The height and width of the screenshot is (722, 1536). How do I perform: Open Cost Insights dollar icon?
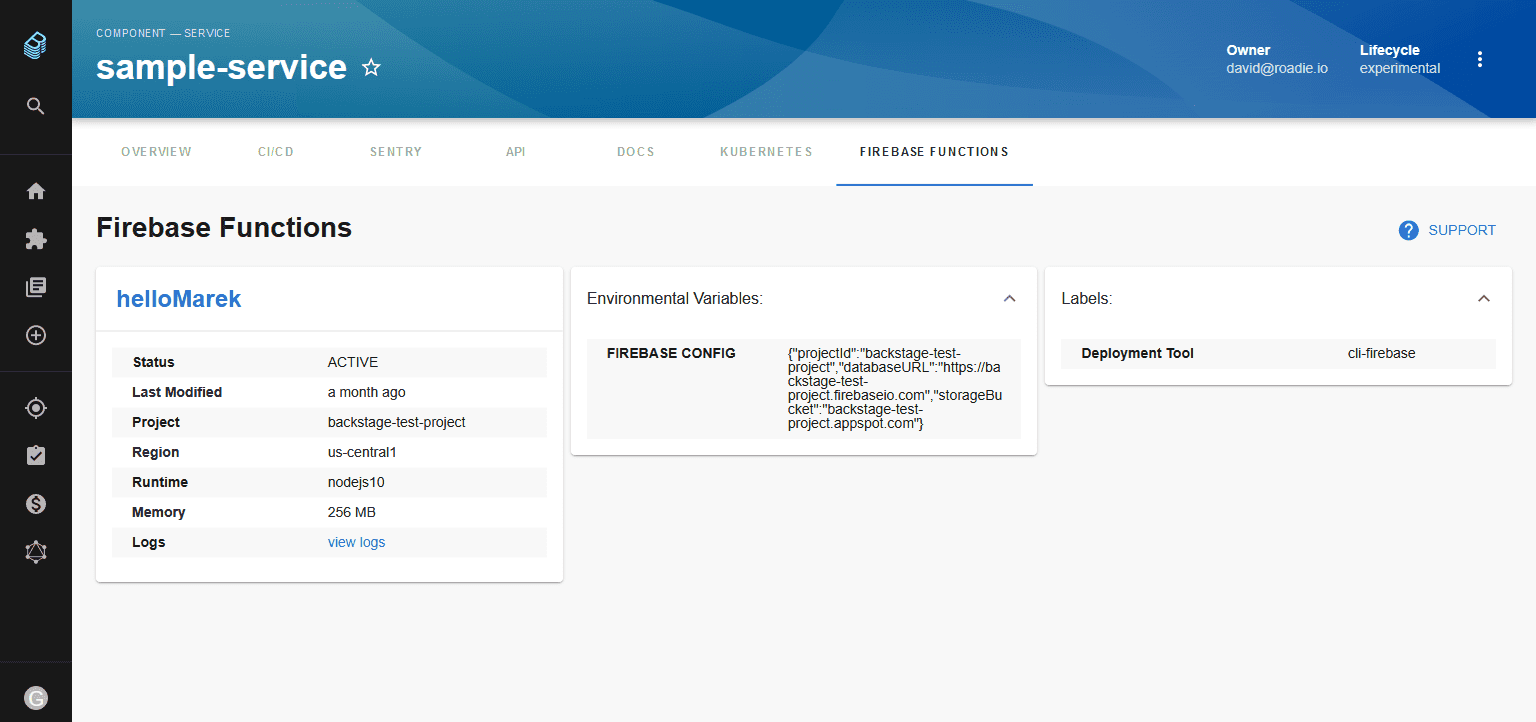36,504
